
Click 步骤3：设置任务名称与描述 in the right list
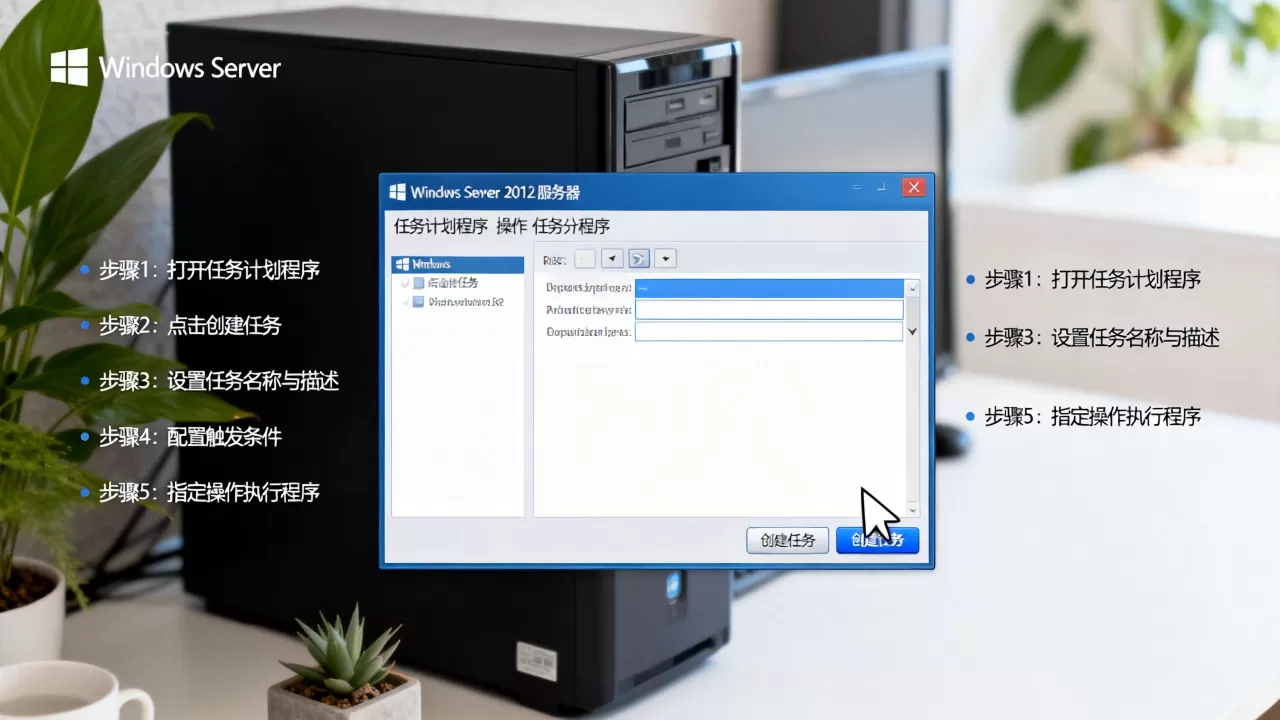(x=1102, y=338)
